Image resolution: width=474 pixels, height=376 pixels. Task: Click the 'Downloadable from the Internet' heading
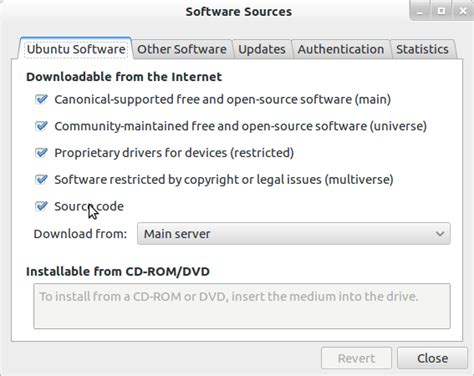click(124, 77)
